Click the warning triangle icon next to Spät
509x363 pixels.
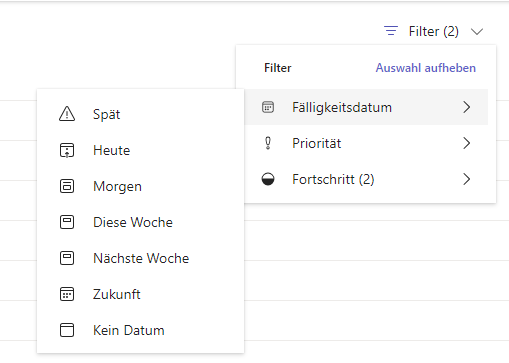(x=67, y=114)
